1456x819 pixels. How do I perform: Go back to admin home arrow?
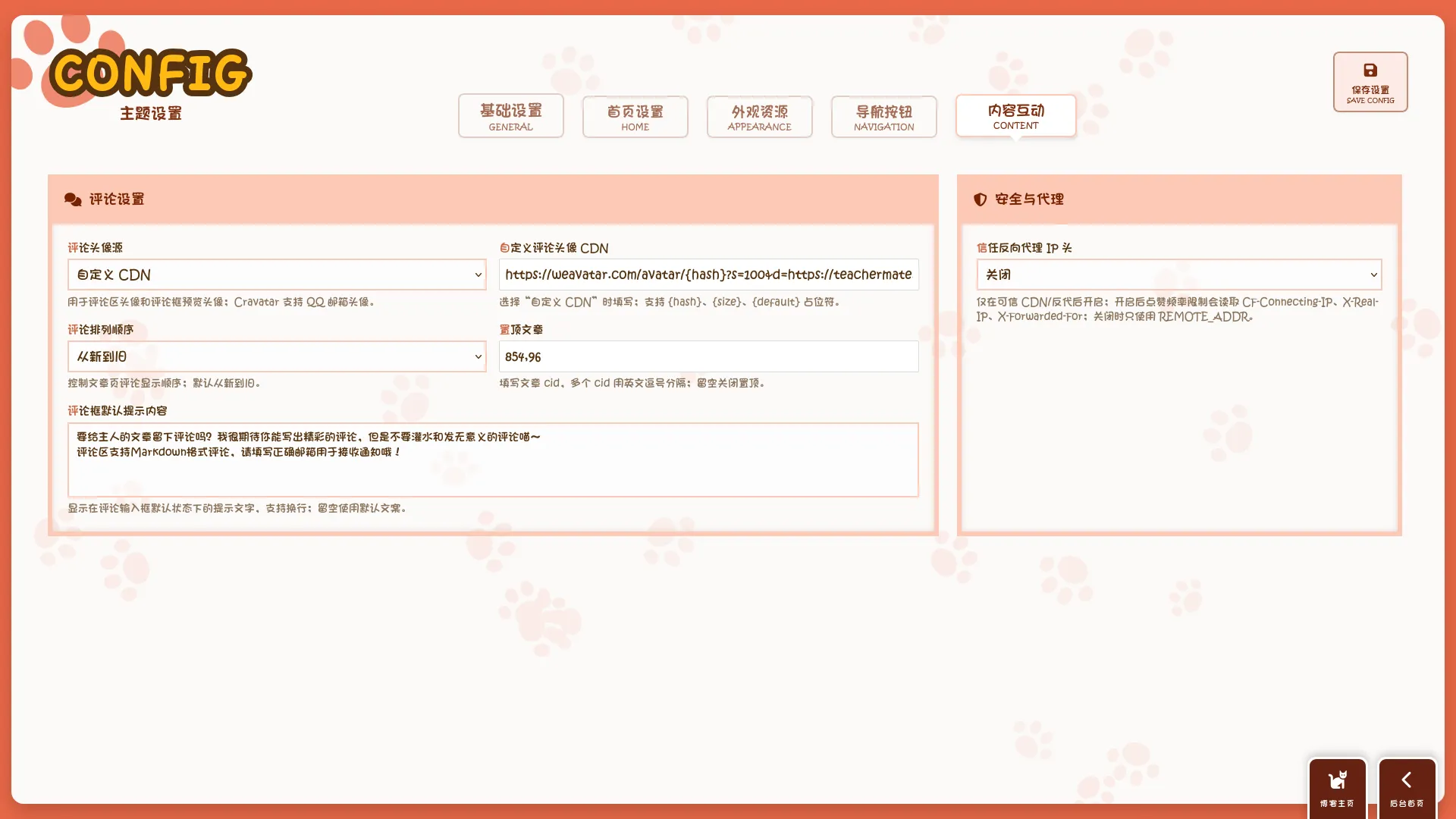1407,788
